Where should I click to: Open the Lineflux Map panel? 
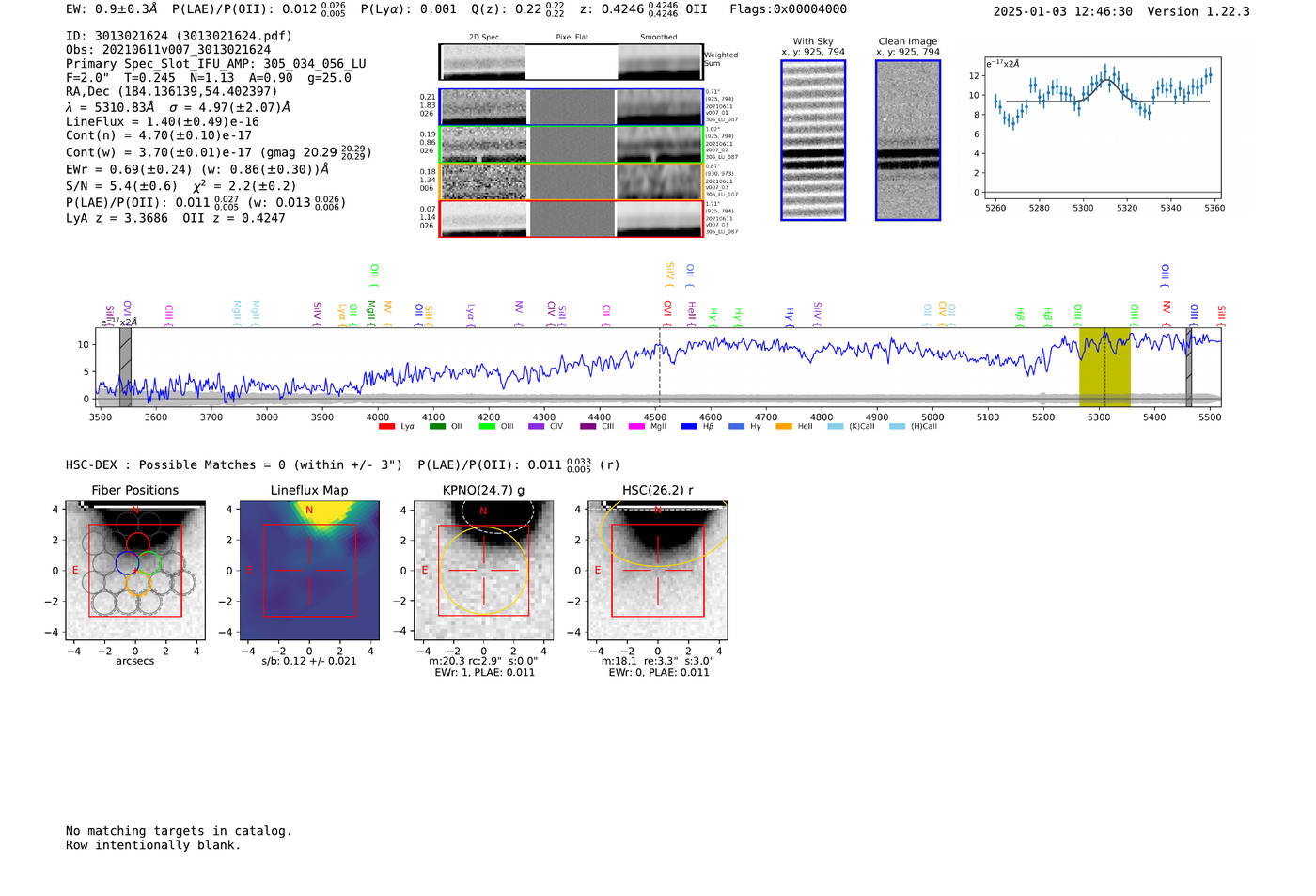[309, 571]
